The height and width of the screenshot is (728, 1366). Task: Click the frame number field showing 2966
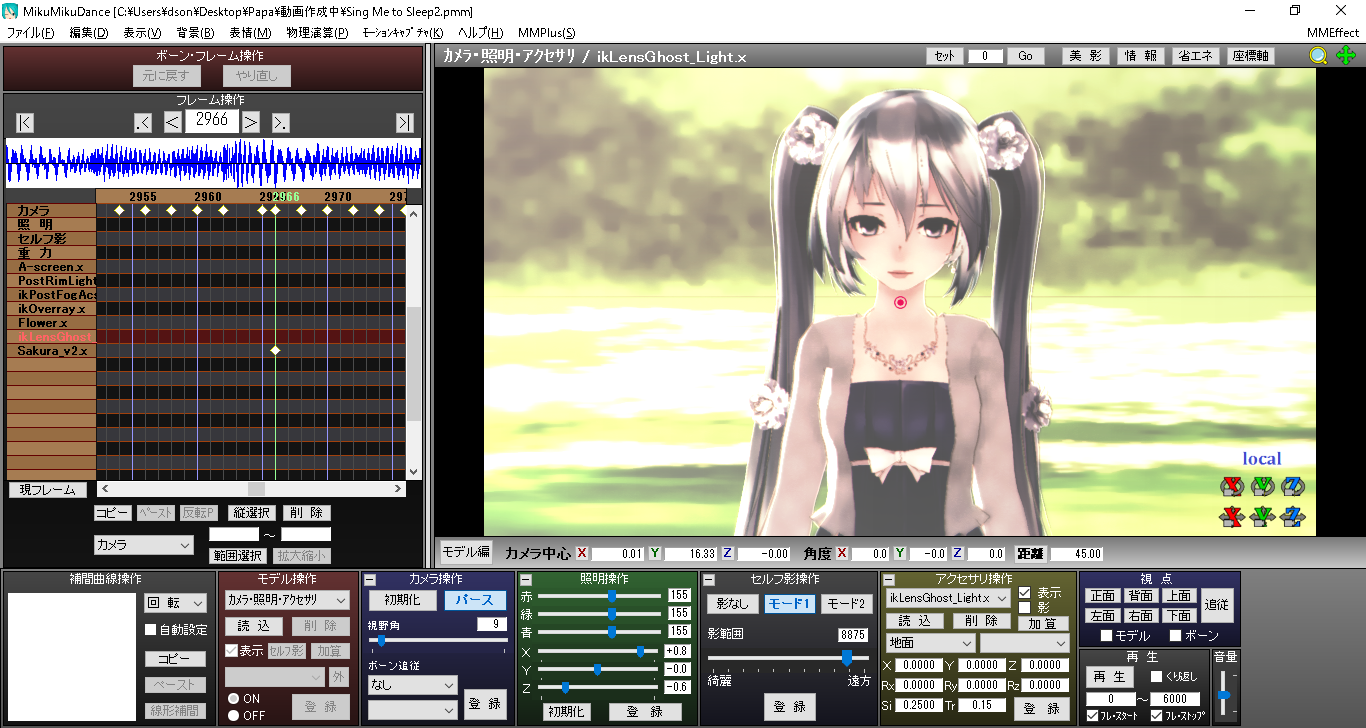point(212,121)
